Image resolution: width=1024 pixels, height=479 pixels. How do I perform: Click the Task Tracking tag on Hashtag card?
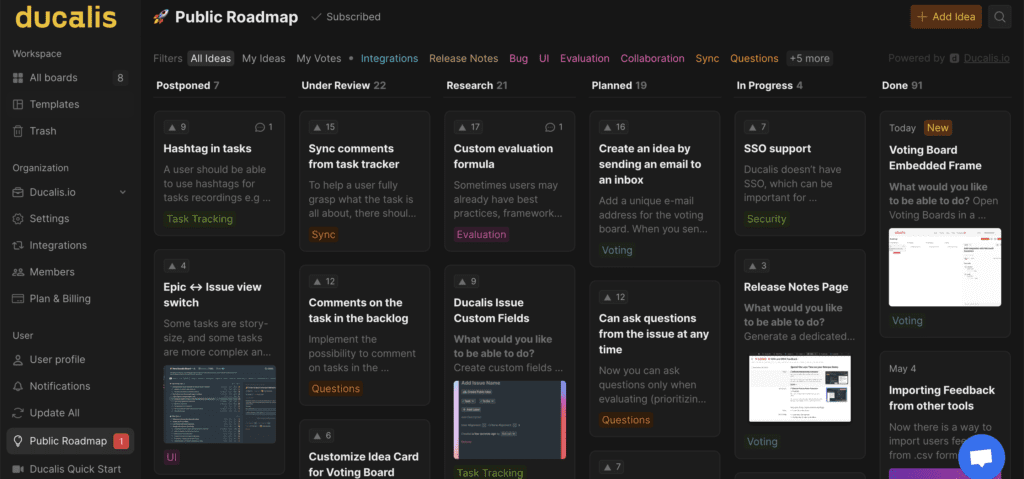199,219
